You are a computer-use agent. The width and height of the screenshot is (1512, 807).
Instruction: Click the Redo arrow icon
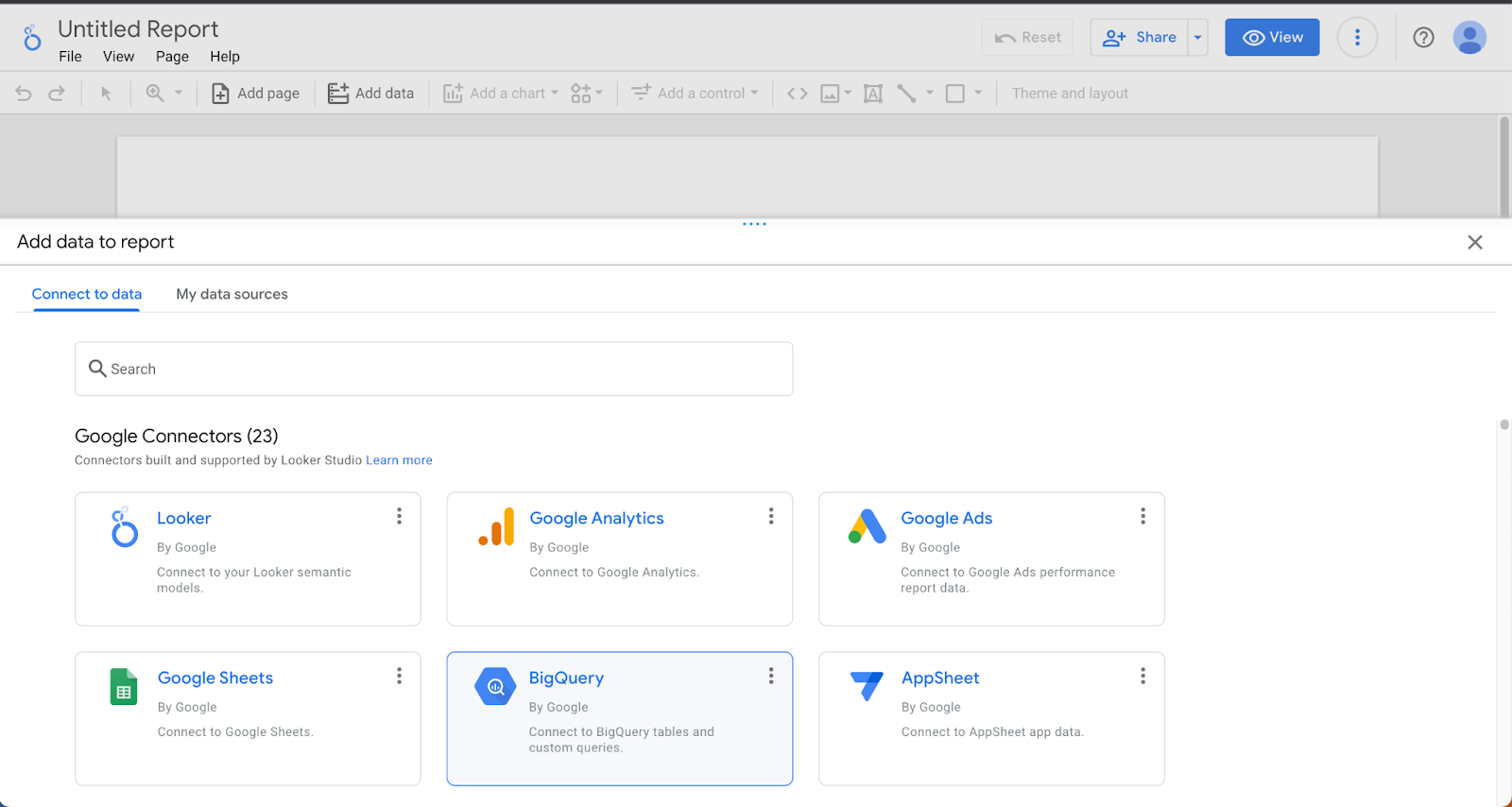click(x=57, y=94)
